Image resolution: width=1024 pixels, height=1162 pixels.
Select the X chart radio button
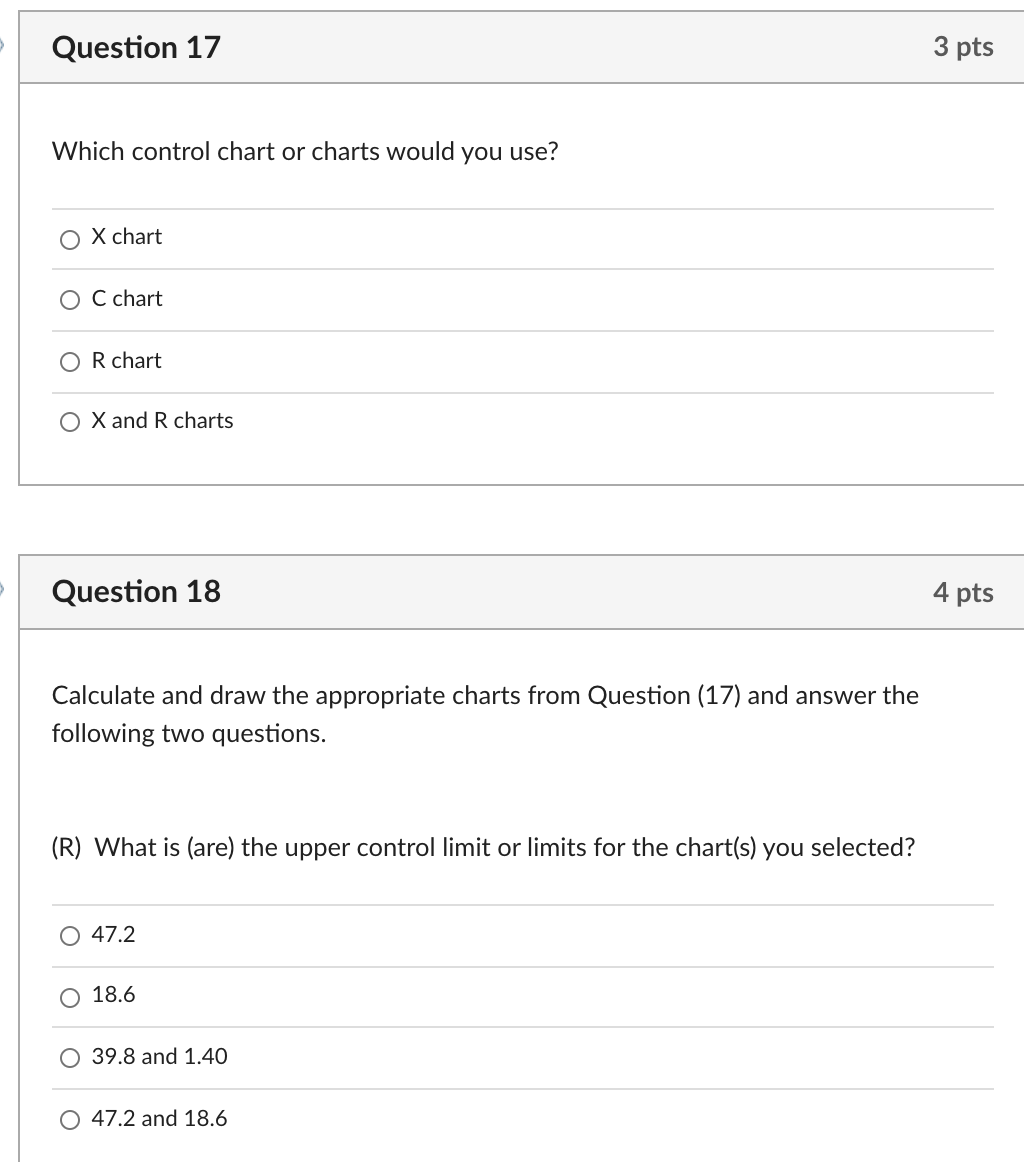click(69, 239)
